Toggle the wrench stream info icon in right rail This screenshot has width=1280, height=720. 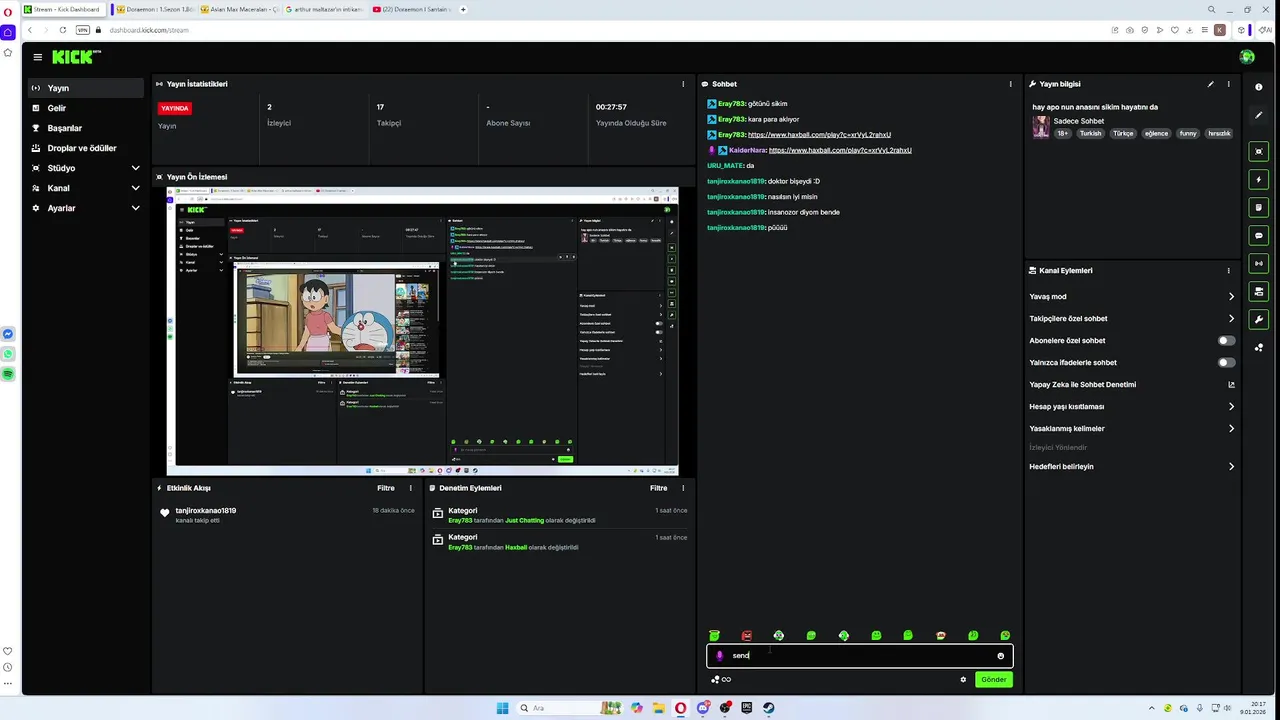point(1258,320)
